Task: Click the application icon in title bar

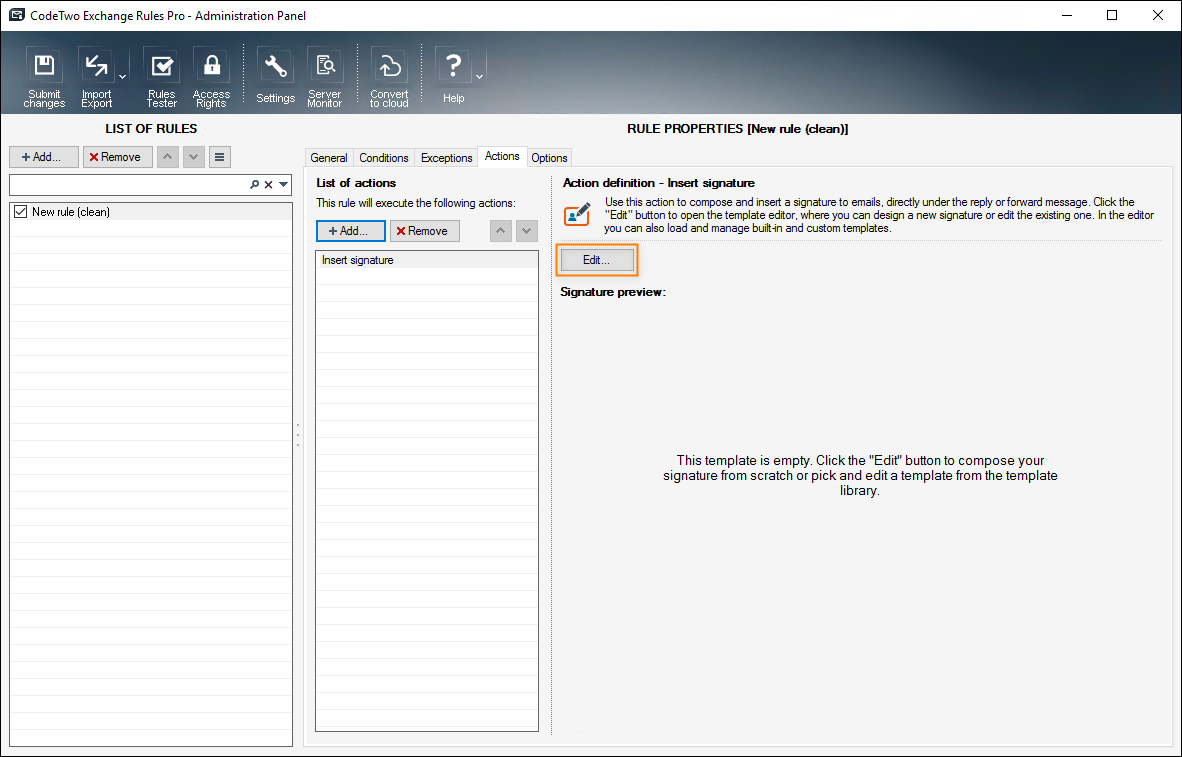Action: click(x=17, y=15)
